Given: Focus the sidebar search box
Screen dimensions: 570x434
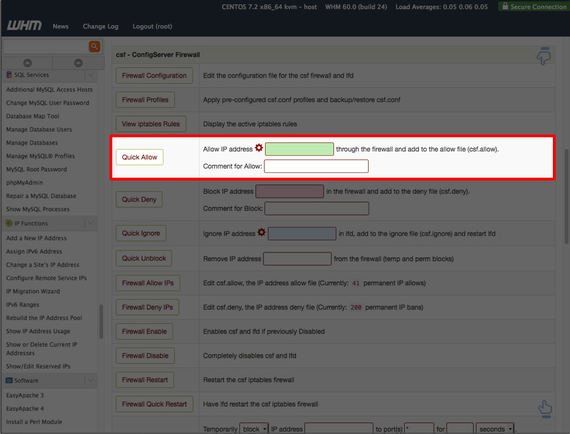Looking at the screenshot, I should [46, 47].
